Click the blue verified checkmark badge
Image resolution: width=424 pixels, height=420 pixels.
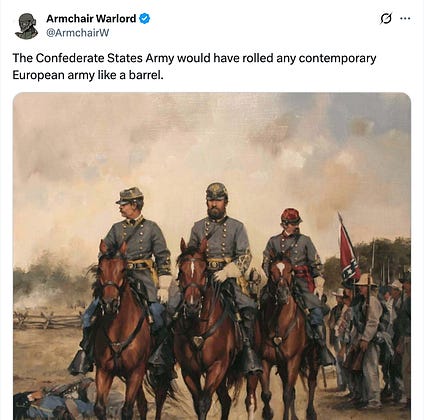144,18
